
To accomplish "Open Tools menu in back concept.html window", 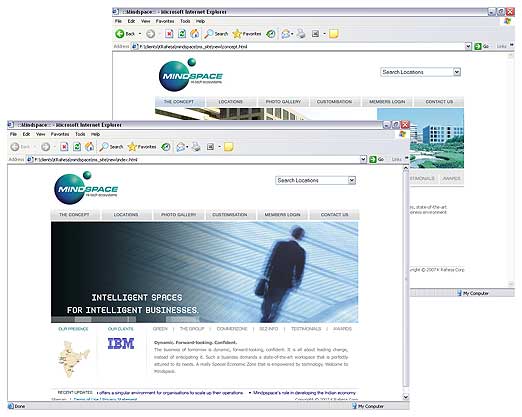I will pyautogui.click(x=185, y=21).
